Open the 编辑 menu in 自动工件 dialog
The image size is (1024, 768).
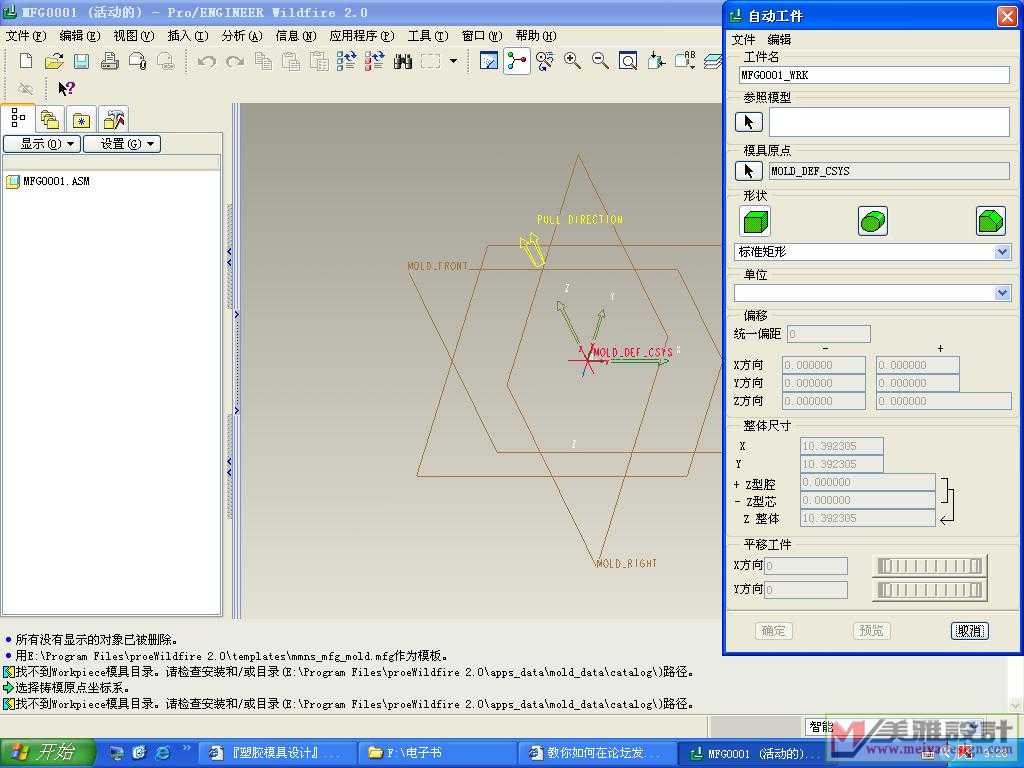pyautogui.click(x=779, y=39)
